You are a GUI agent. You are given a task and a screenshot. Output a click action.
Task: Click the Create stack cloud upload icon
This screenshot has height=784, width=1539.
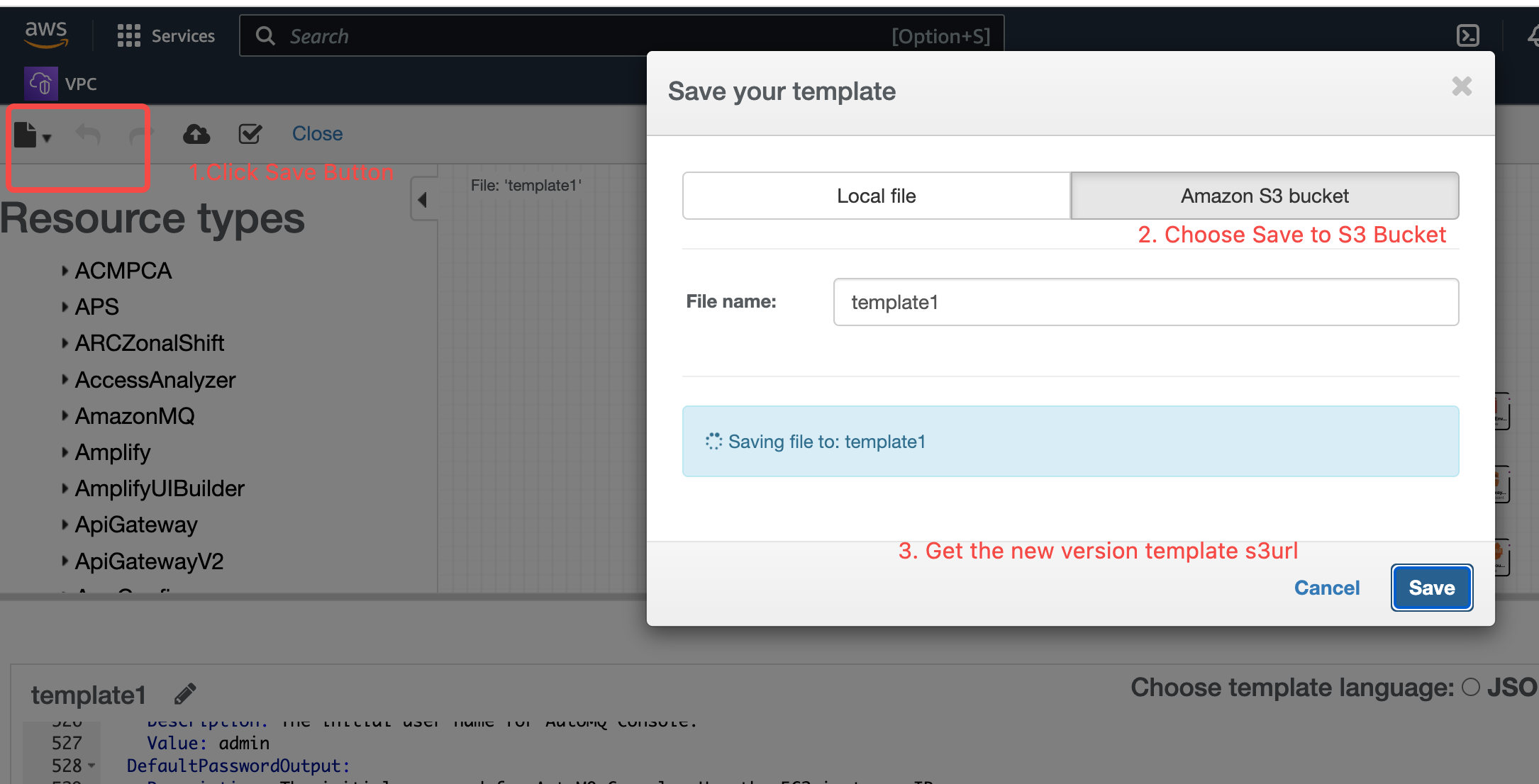196,134
